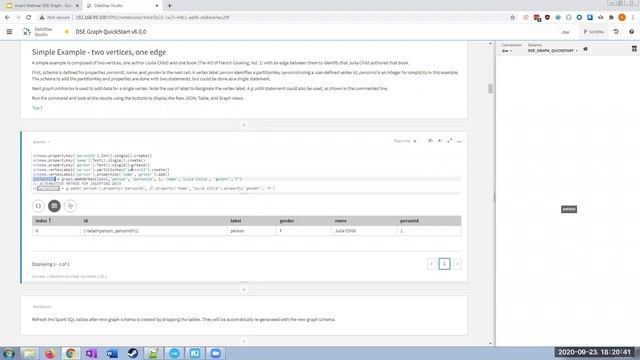Open Firefox from the taskbar
Screen dimensions: 640x360
click(50, 353)
